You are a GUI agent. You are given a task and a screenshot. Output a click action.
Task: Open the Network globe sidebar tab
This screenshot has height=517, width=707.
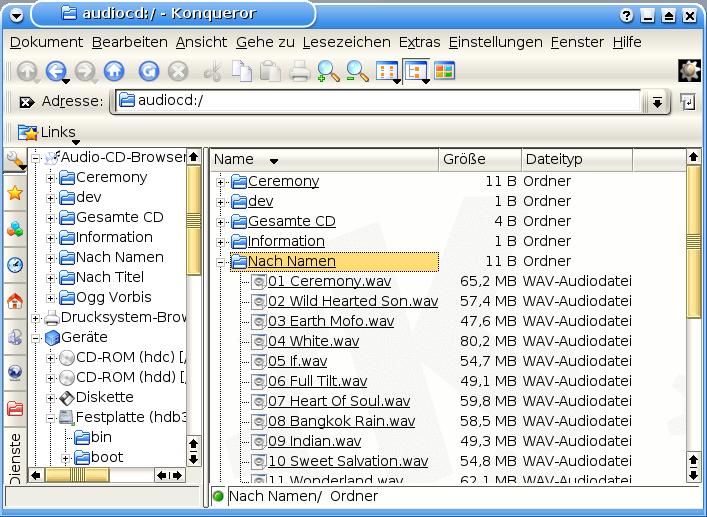click(15, 372)
